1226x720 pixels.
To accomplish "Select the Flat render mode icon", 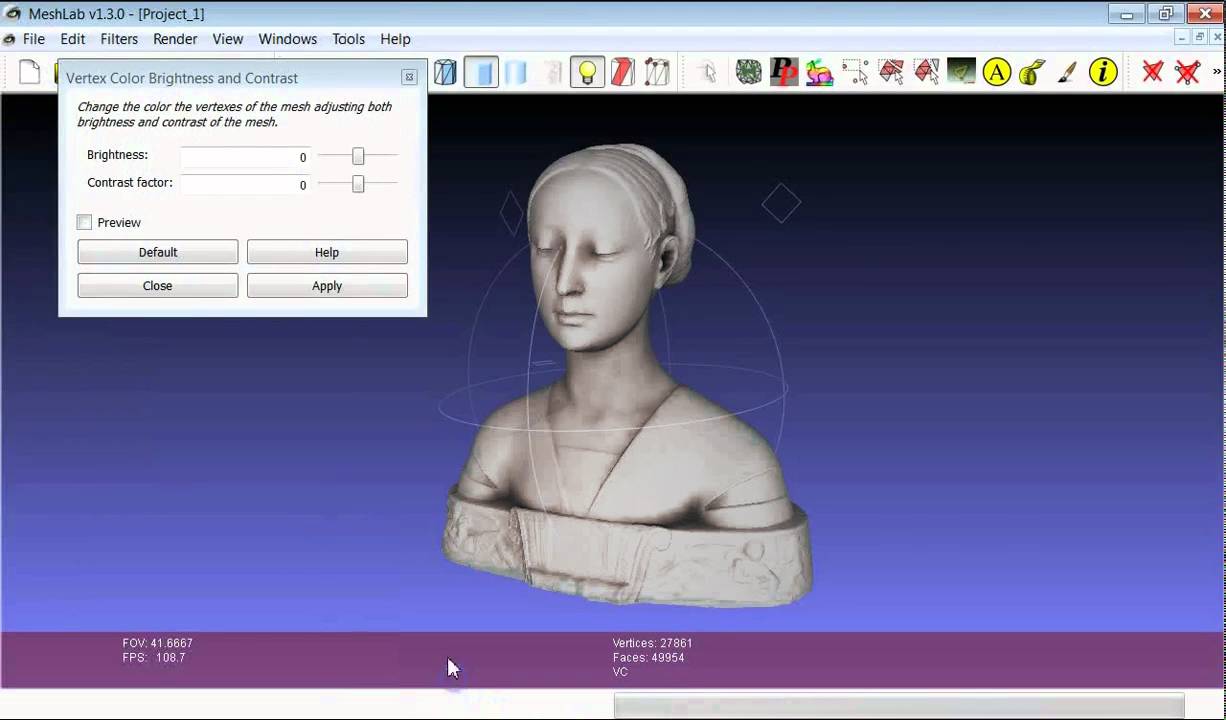I will [481, 72].
